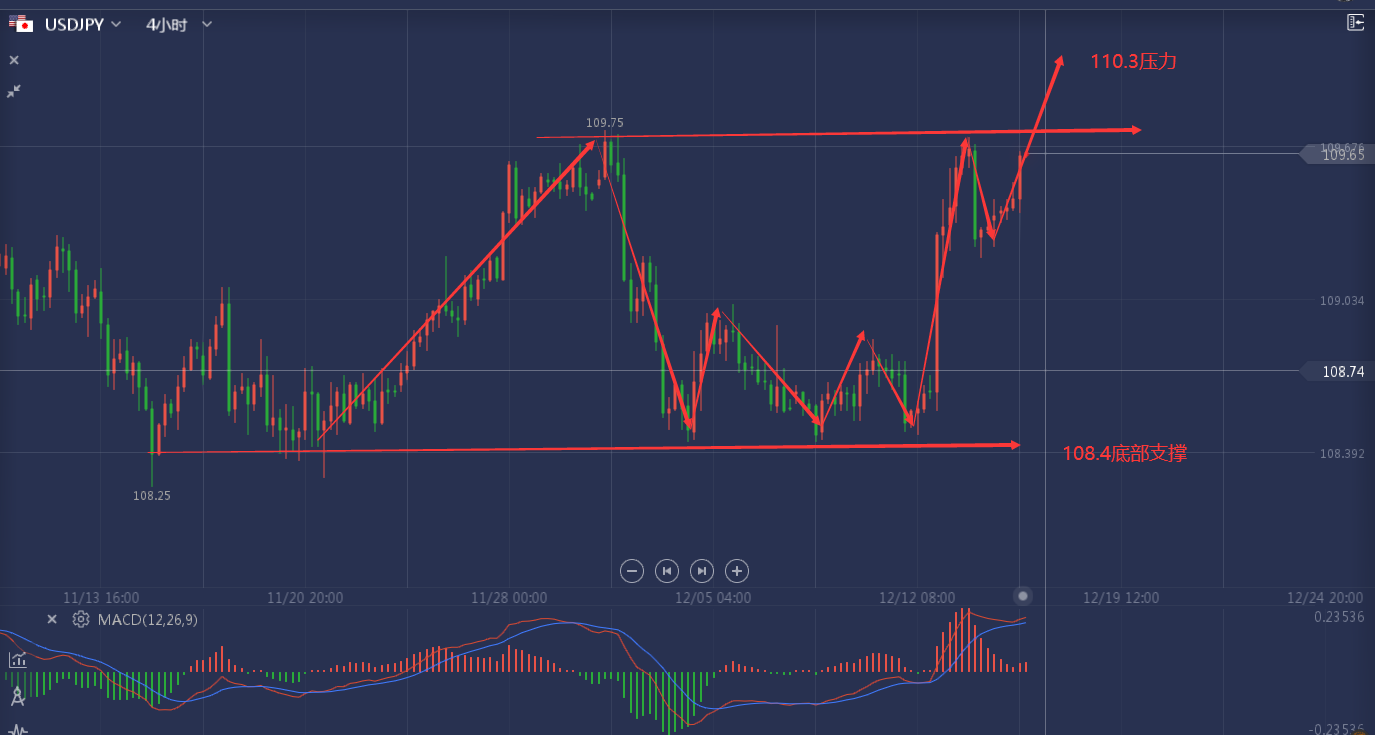Zoom out the chart with minus button
Image resolution: width=1375 pixels, height=735 pixels.
coord(631,571)
